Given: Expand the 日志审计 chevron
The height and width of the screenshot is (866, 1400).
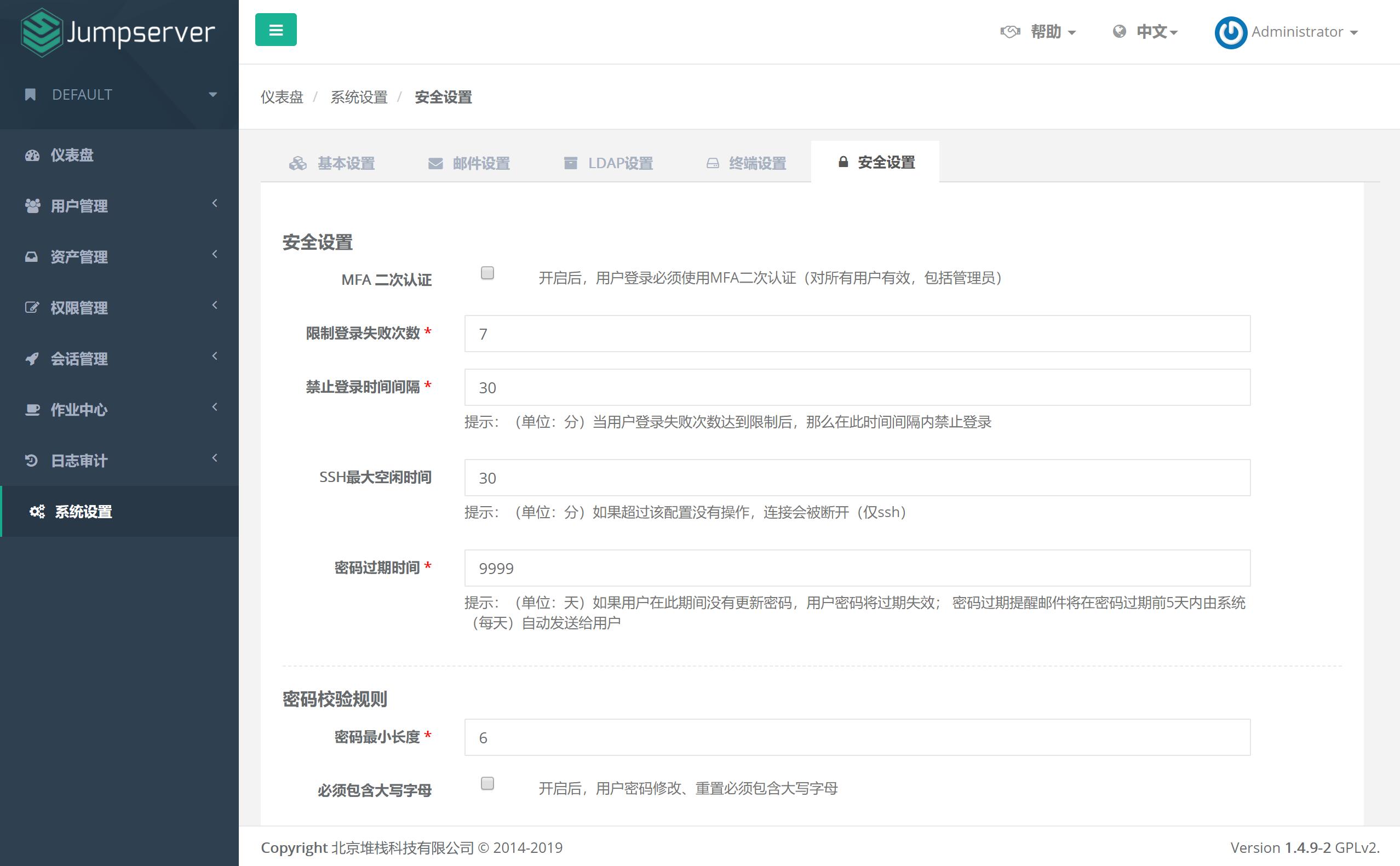Looking at the screenshot, I should click(215, 458).
